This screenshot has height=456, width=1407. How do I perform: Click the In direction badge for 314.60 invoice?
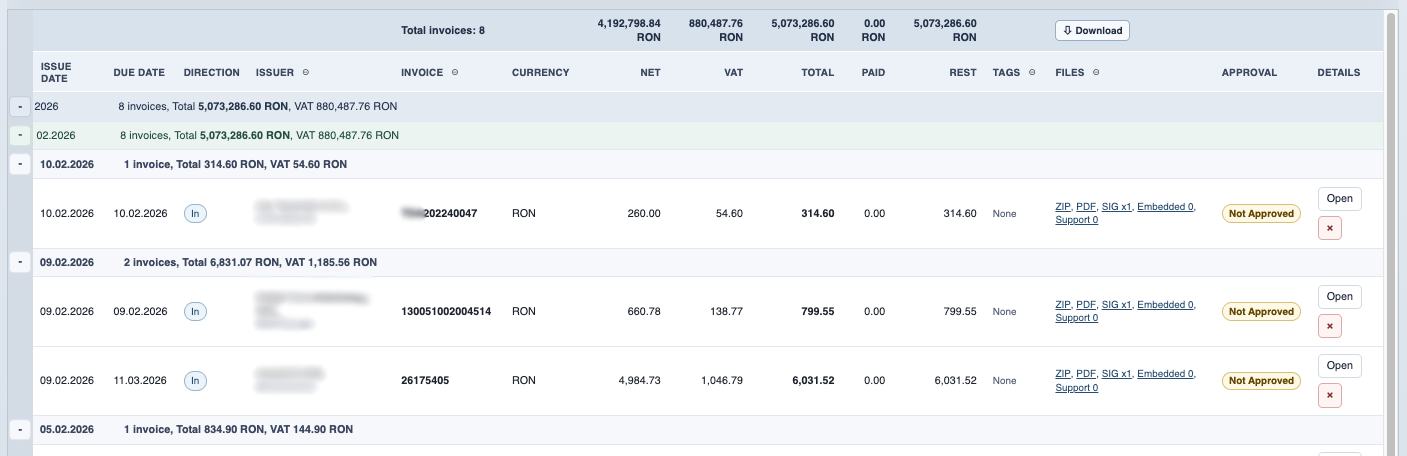pyautogui.click(x=195, y=213)
